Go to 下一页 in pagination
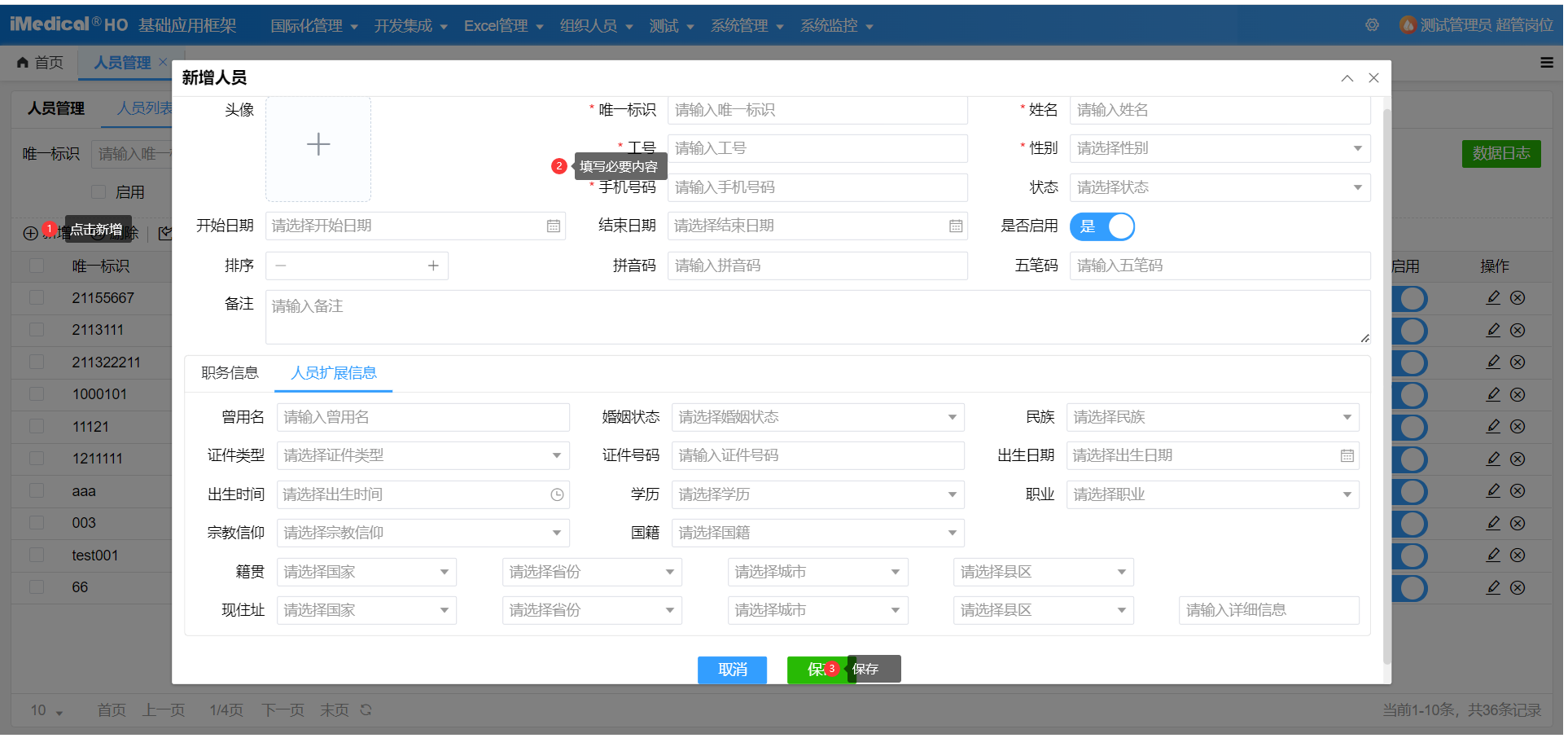Viewport: 1568px width, 738px height. coord(283,710)
